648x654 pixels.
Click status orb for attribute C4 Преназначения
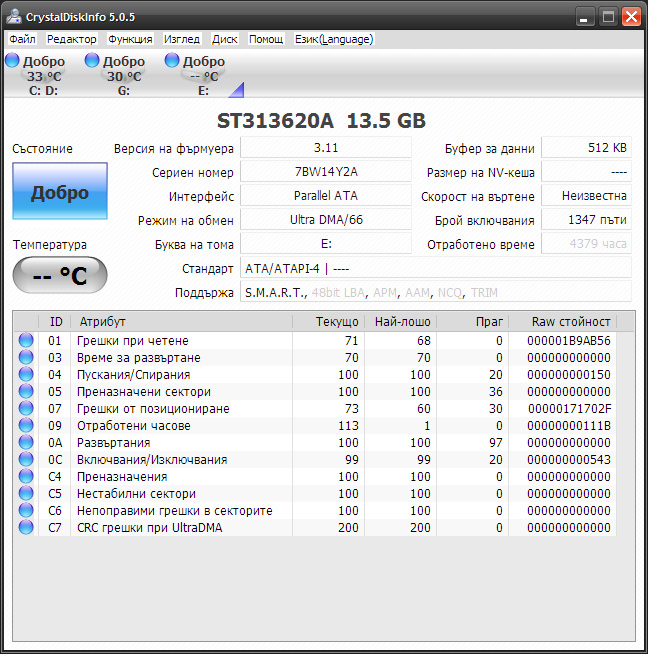(x=26, y=476)
